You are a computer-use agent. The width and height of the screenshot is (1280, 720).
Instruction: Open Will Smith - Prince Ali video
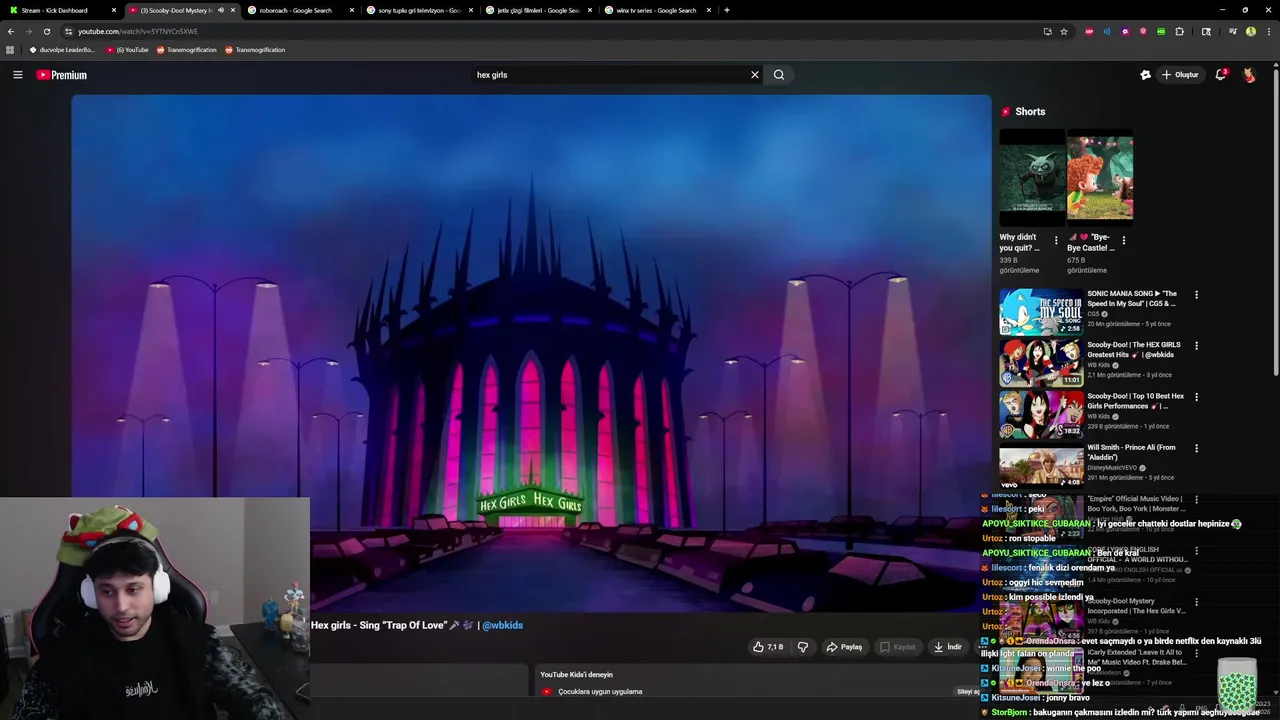(1132, 452)
